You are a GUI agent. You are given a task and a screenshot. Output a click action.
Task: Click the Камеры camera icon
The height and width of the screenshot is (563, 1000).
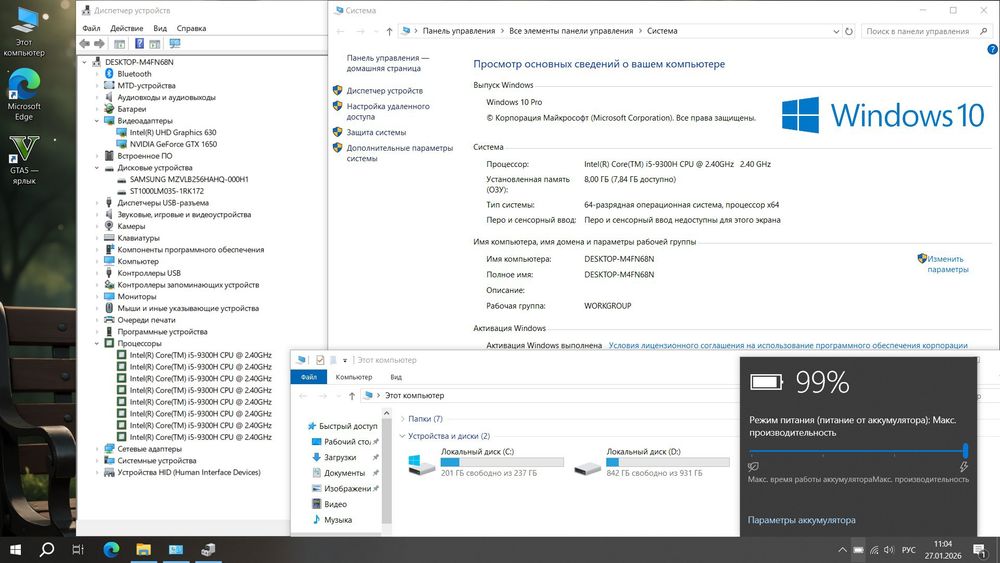(x=109, y=226)
